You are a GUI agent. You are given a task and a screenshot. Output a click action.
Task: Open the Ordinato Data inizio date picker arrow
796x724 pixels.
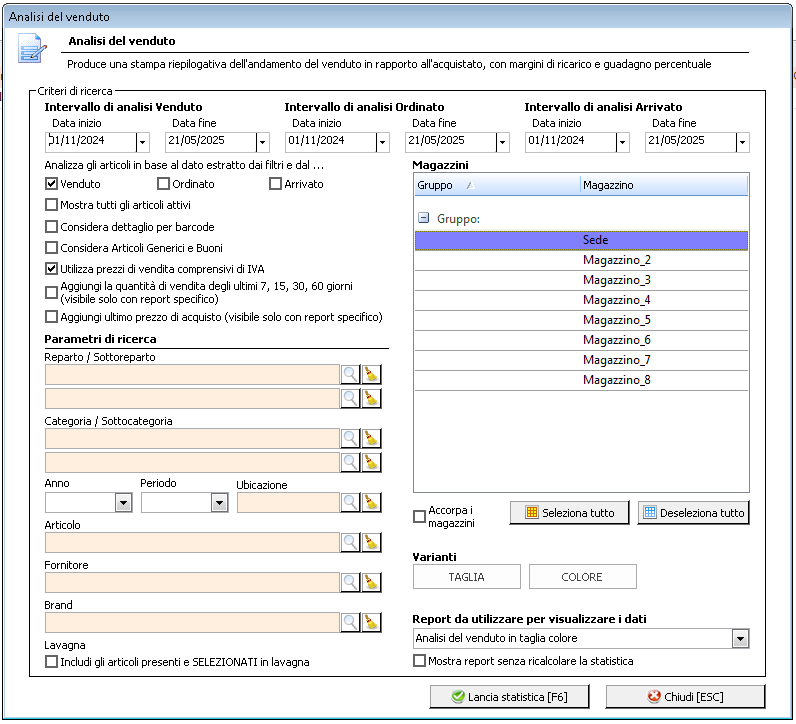383,143
